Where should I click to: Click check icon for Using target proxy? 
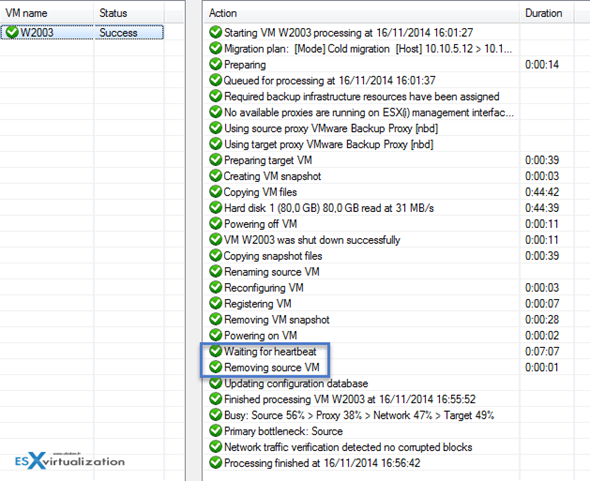[x=216, y=144]
